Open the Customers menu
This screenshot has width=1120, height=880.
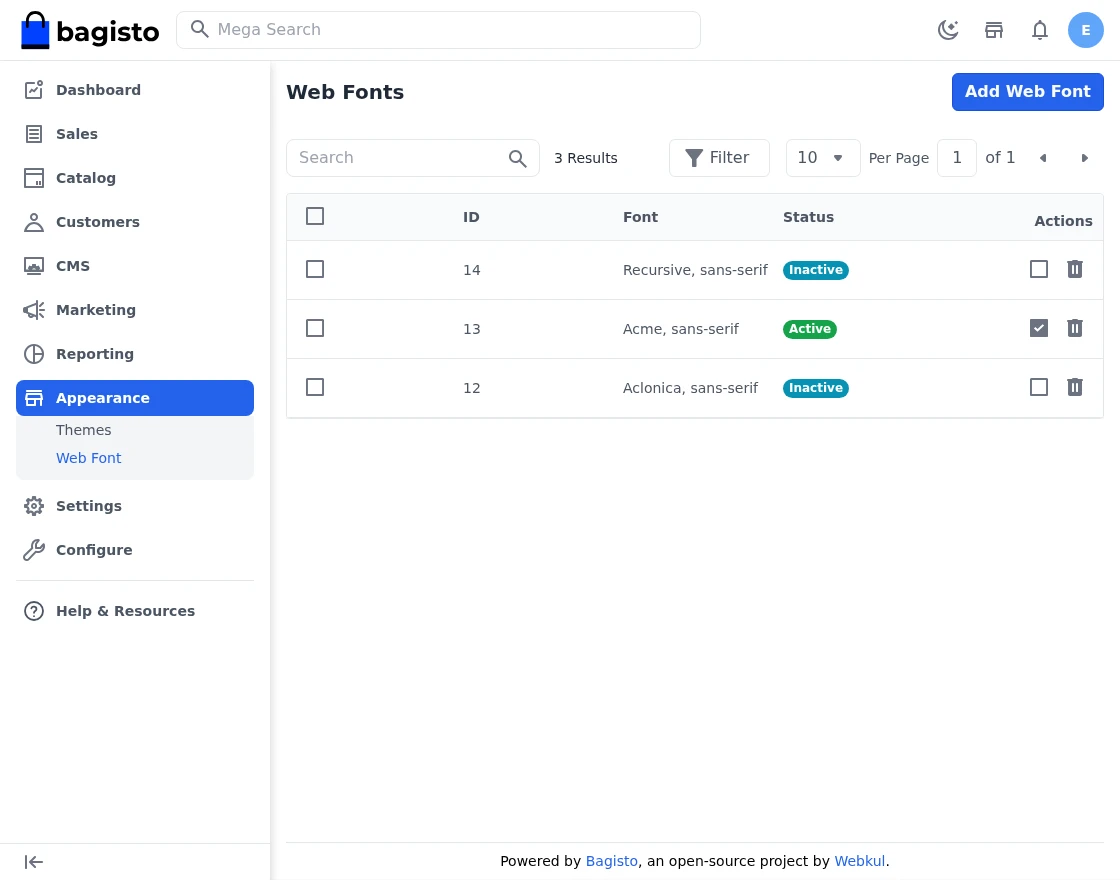135,222
